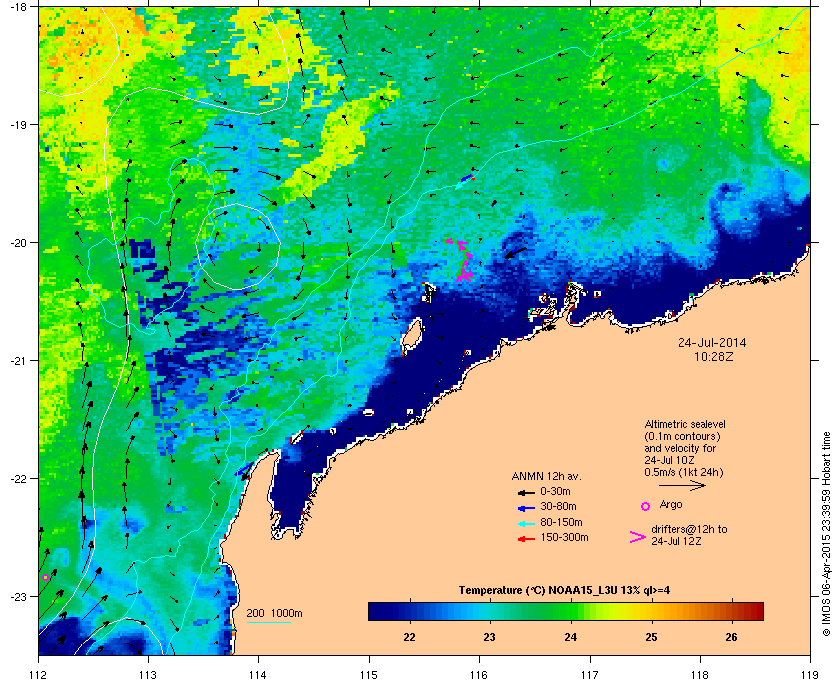Click the '-18' latitude axis label
Image resolution: width=840 pixels, height=680 pixels.
click(x=18, y=6)
